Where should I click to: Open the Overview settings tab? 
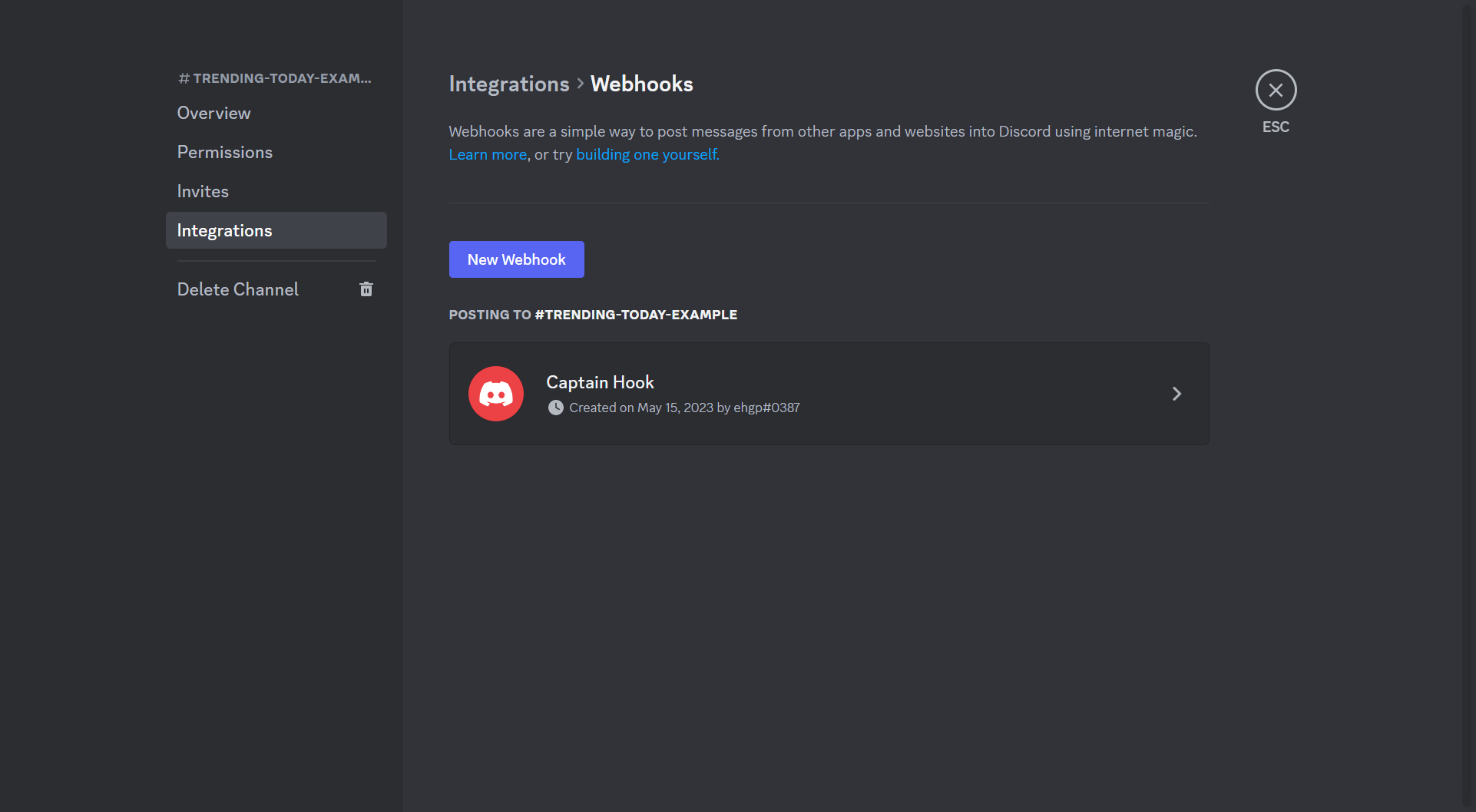pyautogui.click(x=276, y=113)
